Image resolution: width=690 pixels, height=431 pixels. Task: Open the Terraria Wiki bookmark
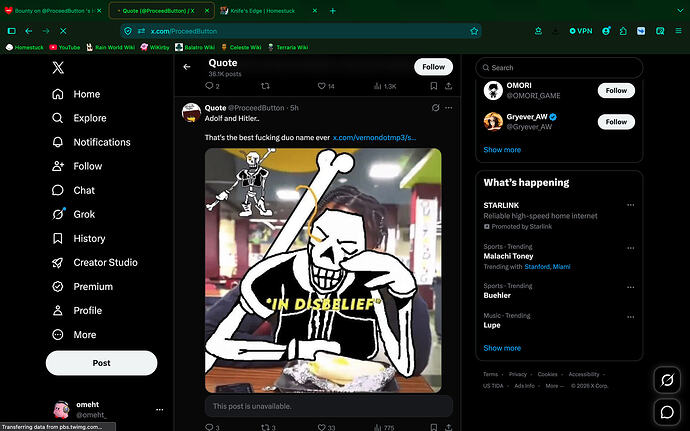coord(287,47)
